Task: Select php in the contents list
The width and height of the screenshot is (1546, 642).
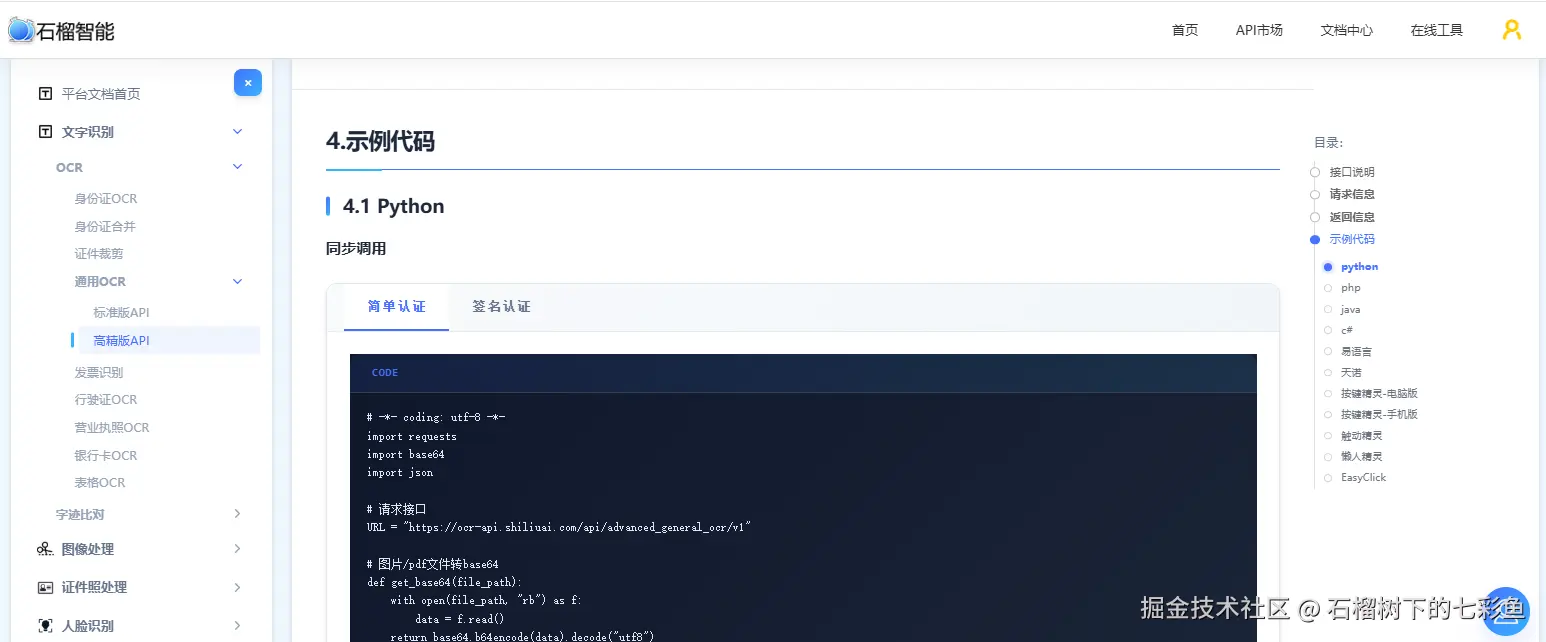Action: [x=1351, y=288]
